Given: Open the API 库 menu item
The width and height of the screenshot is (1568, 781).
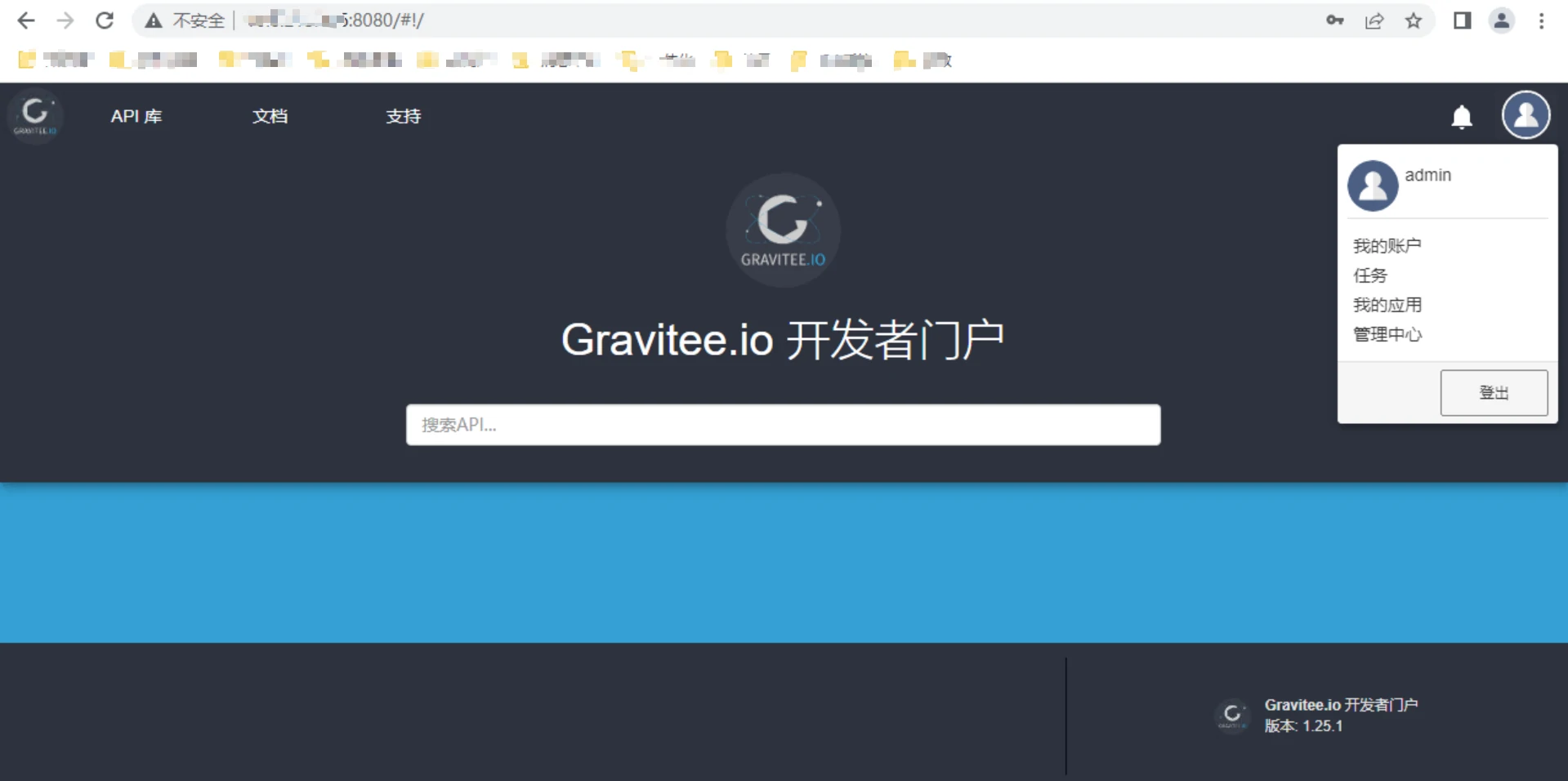Looking at the screenshot, I should tap(136, 116).
